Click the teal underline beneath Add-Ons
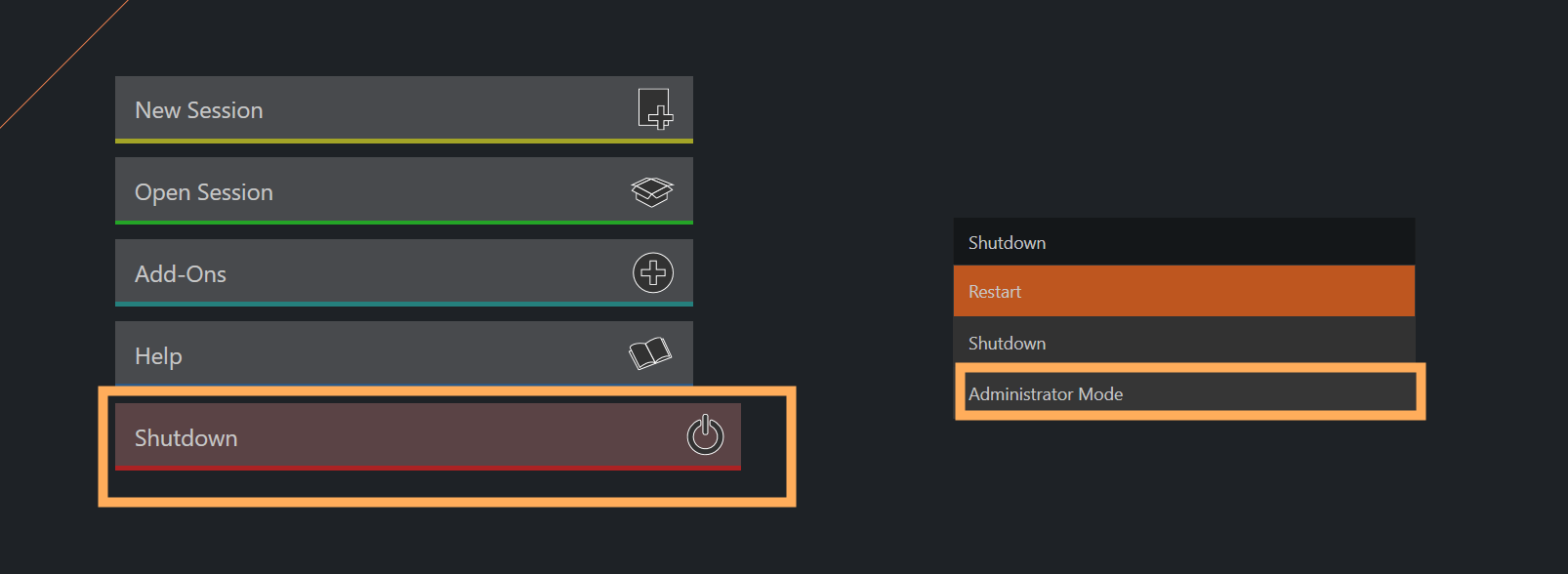 click(404, 304)
